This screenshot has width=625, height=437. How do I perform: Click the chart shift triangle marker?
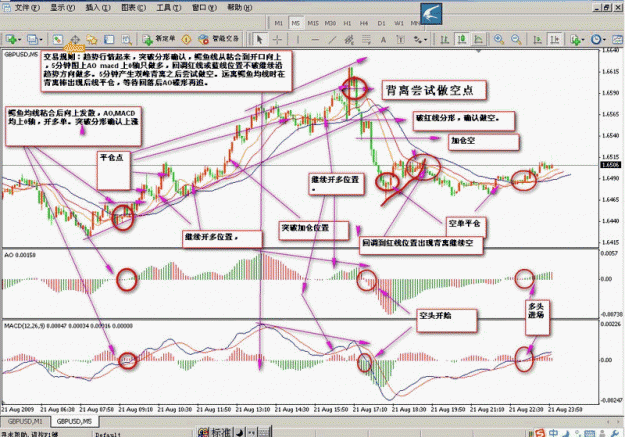click(x=478, y=51)
